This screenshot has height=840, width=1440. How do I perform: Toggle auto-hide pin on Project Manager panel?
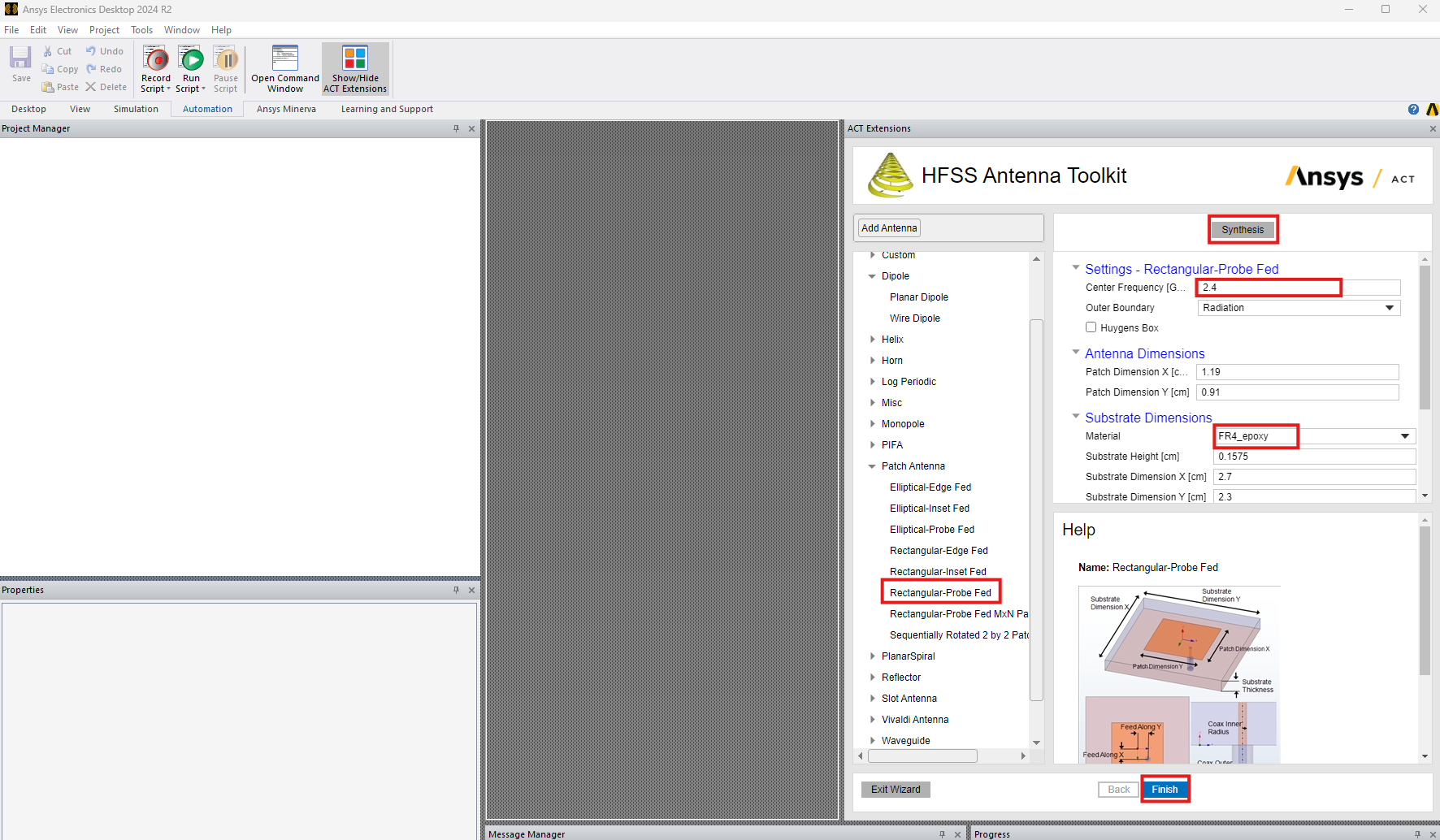tap(456, 128)
